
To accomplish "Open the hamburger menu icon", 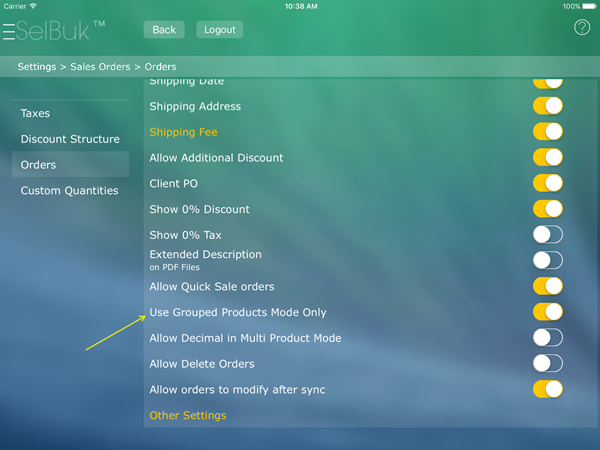I will pyautogui.click(x=9, y=32).
